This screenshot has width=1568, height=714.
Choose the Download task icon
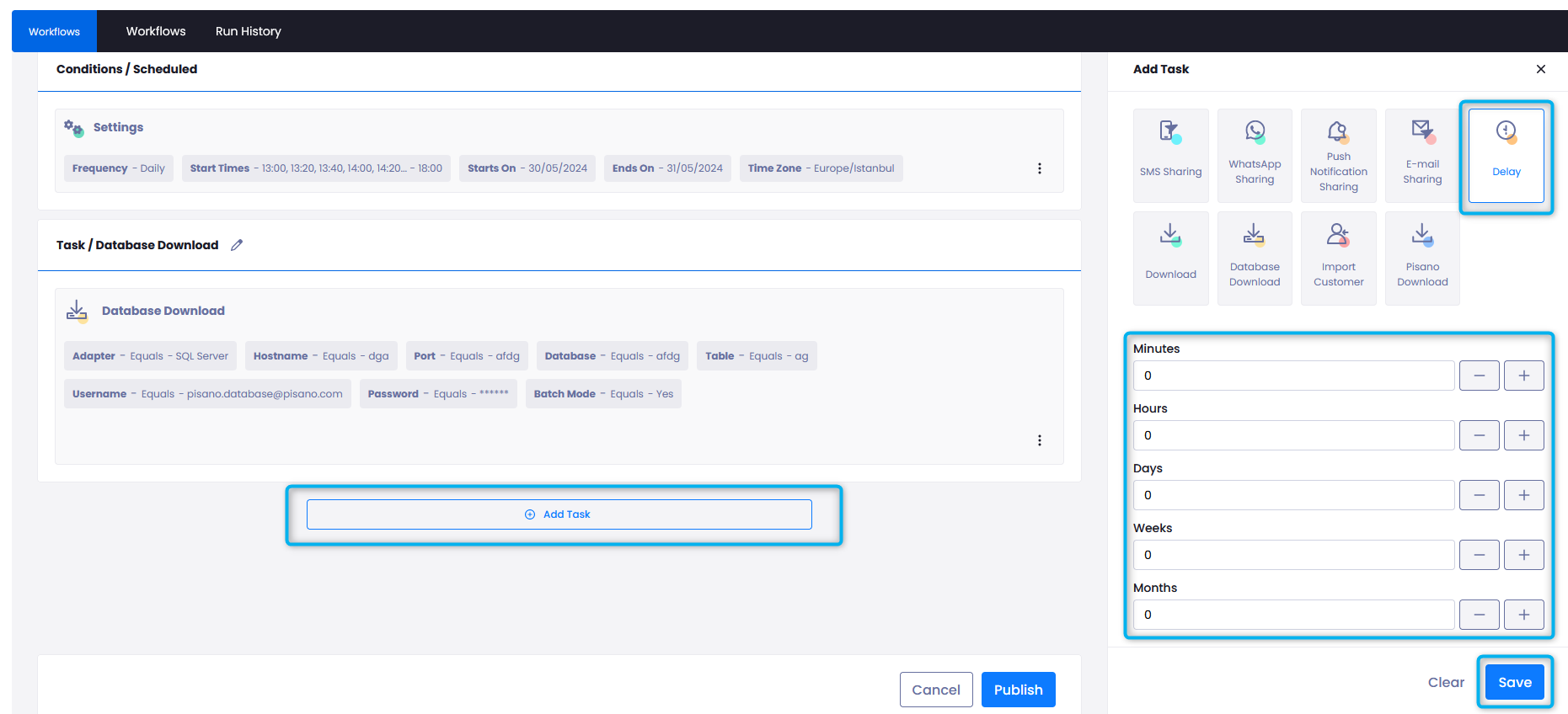pyautogui.click(x=1170, y=258)
